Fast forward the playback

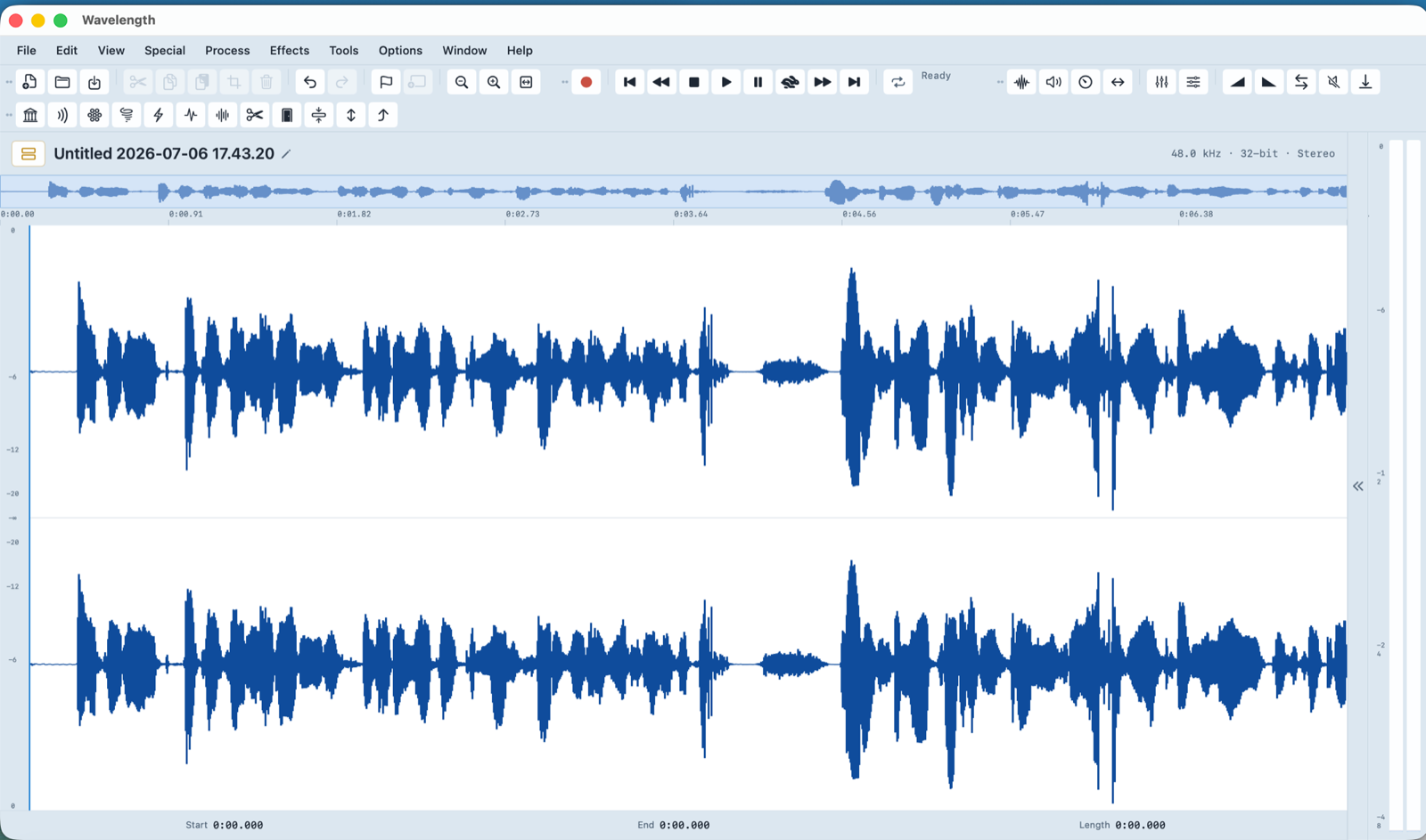(x=823, y=82)
